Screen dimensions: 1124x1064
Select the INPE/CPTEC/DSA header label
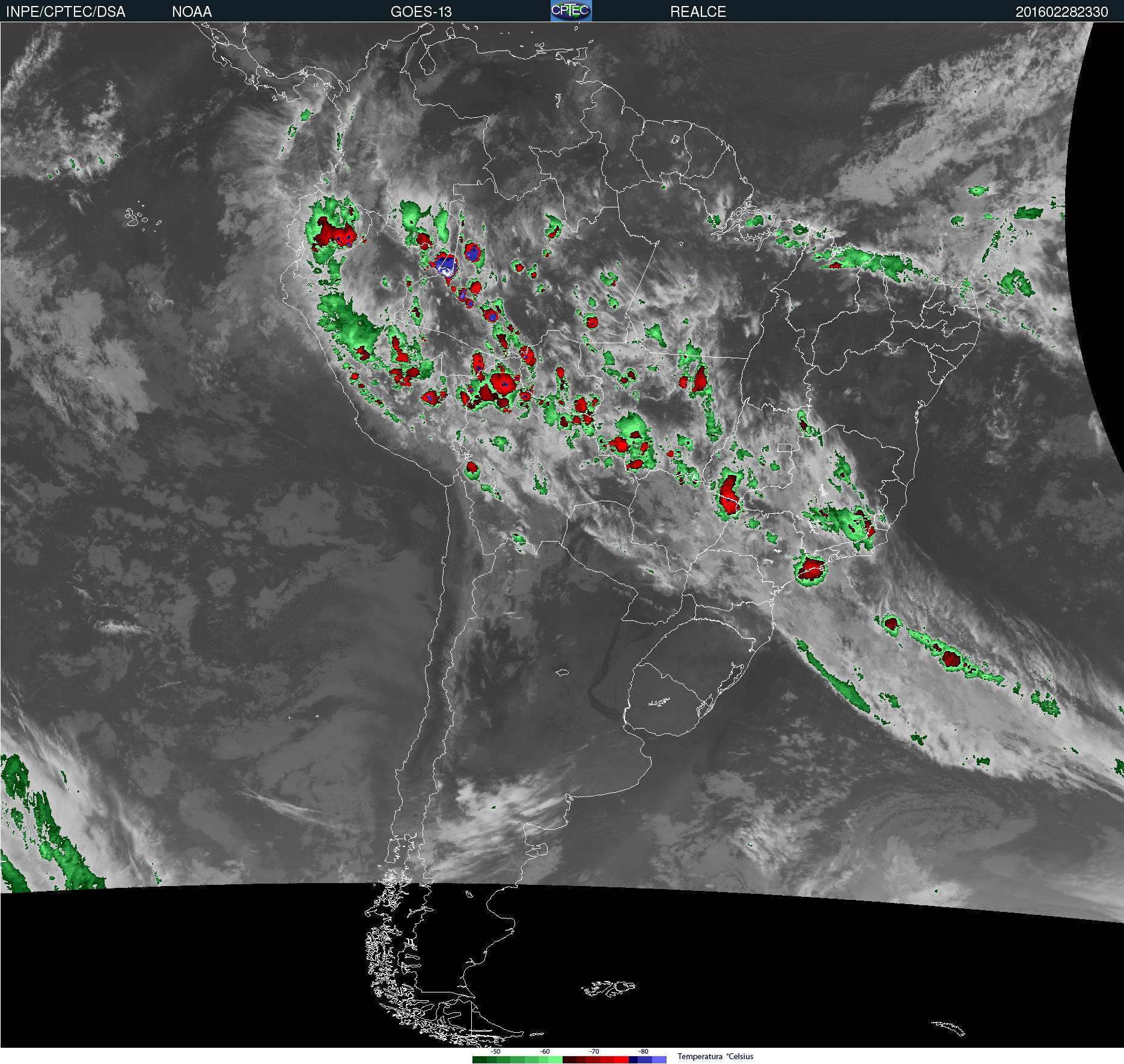coord(66,12)
